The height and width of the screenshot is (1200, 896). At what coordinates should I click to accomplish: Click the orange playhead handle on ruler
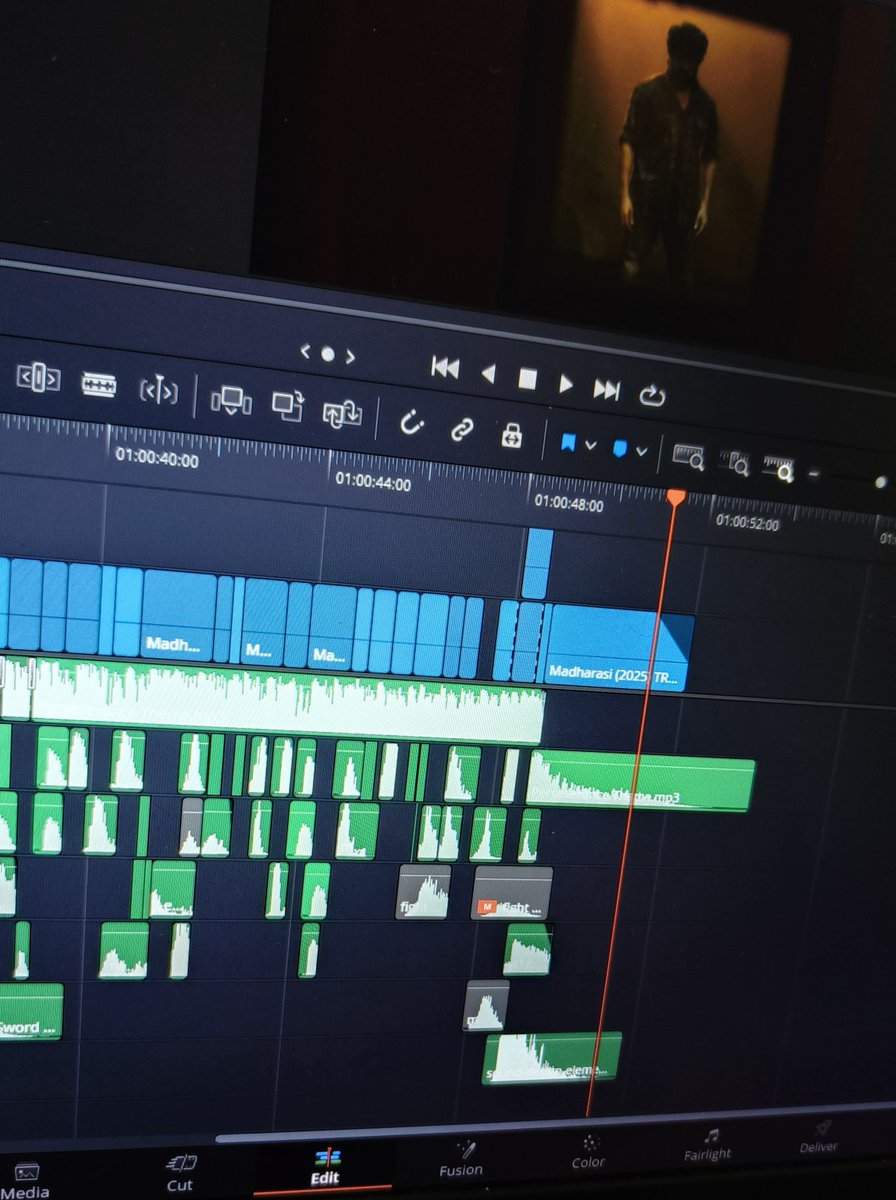coord(676,497)
